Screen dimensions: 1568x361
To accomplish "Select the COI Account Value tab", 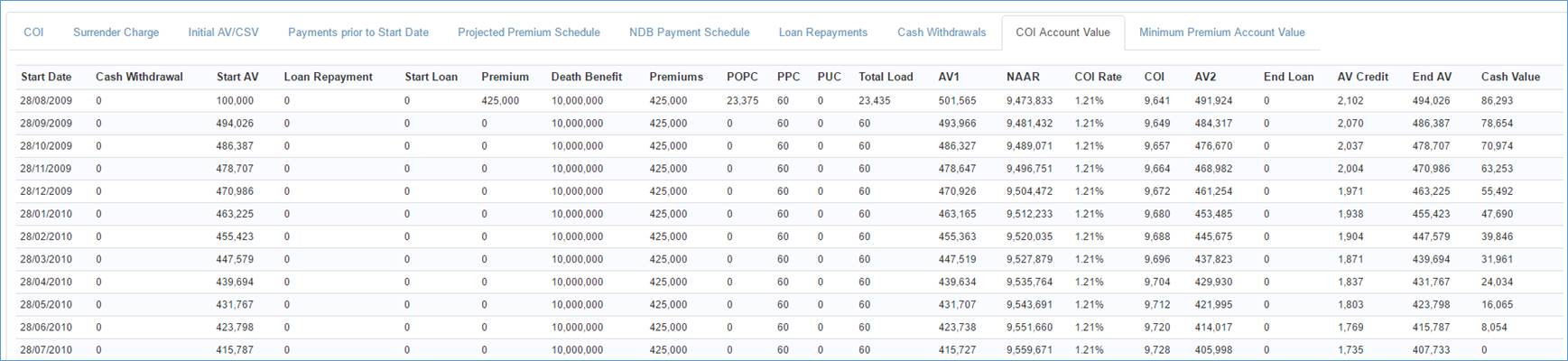I will click(x=1062, y=32).
